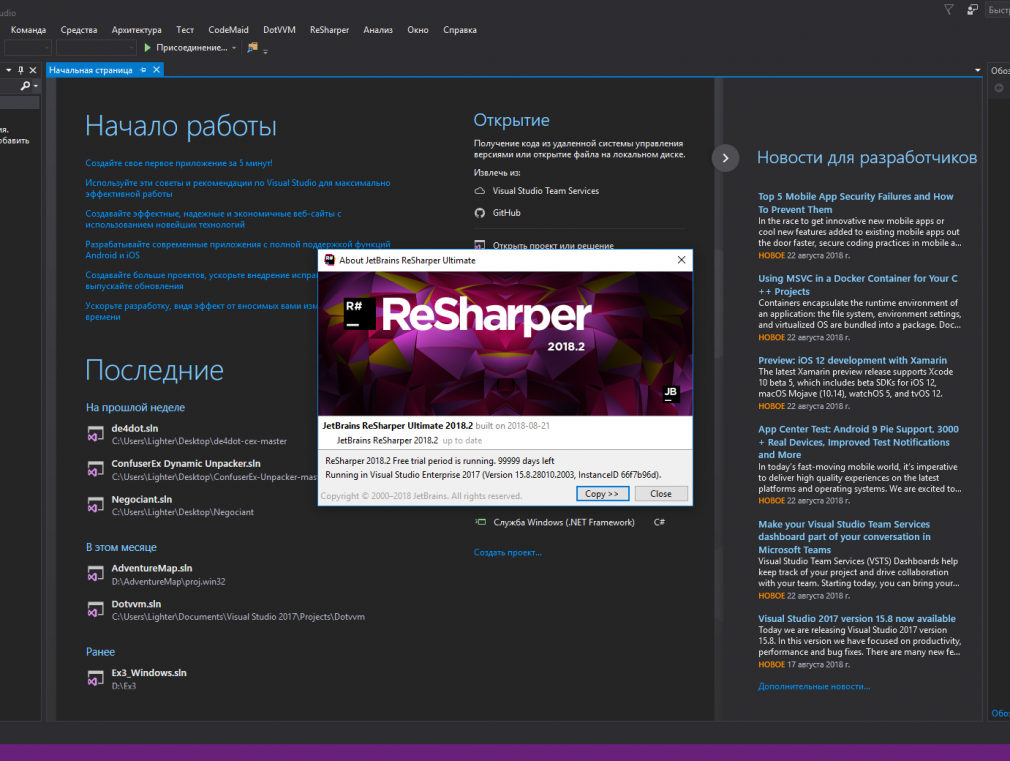
Task: Open the document tabs list dropdown
Action: [977, 70]
